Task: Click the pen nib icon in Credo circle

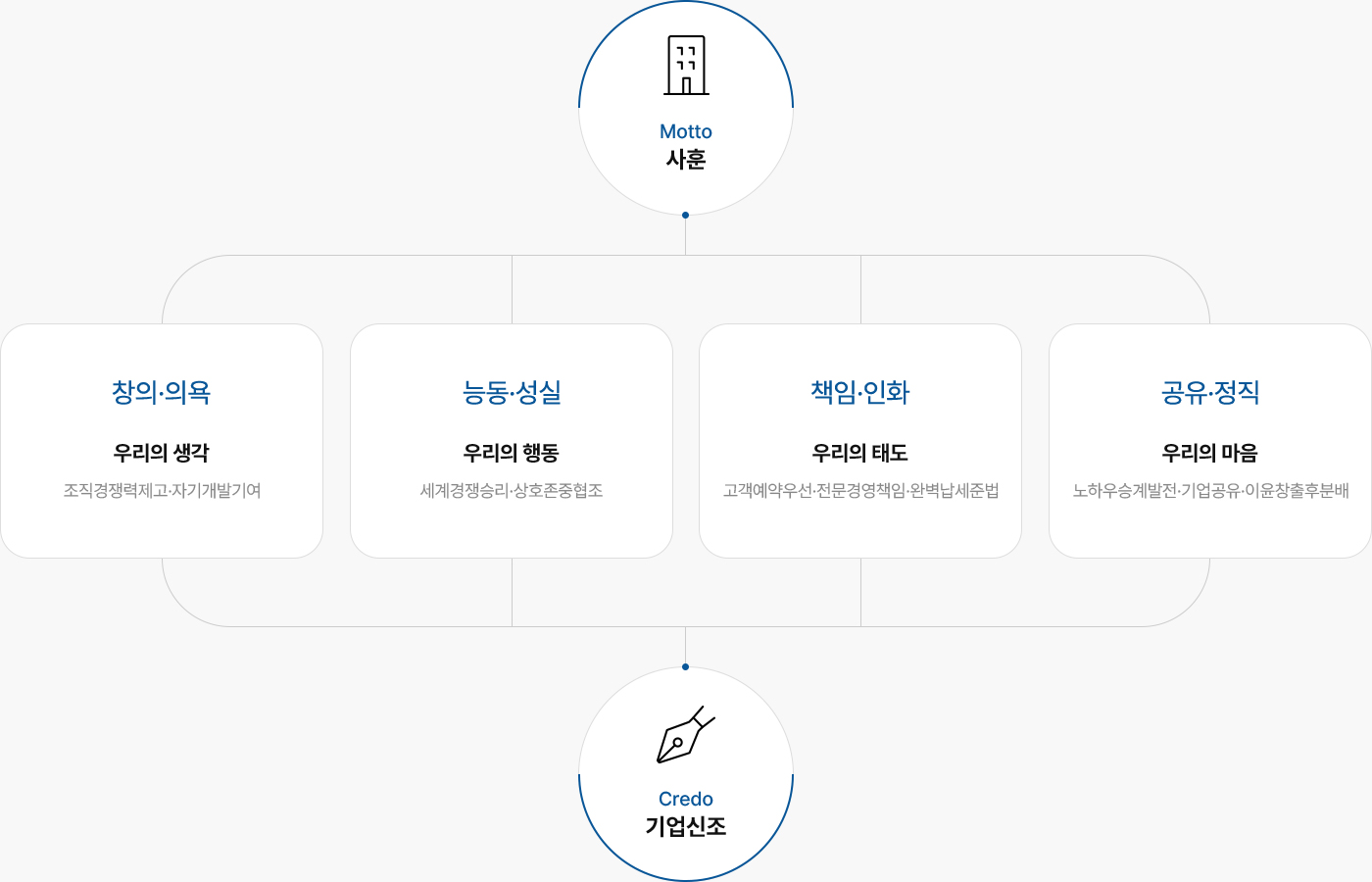Action: coord(686,735)
